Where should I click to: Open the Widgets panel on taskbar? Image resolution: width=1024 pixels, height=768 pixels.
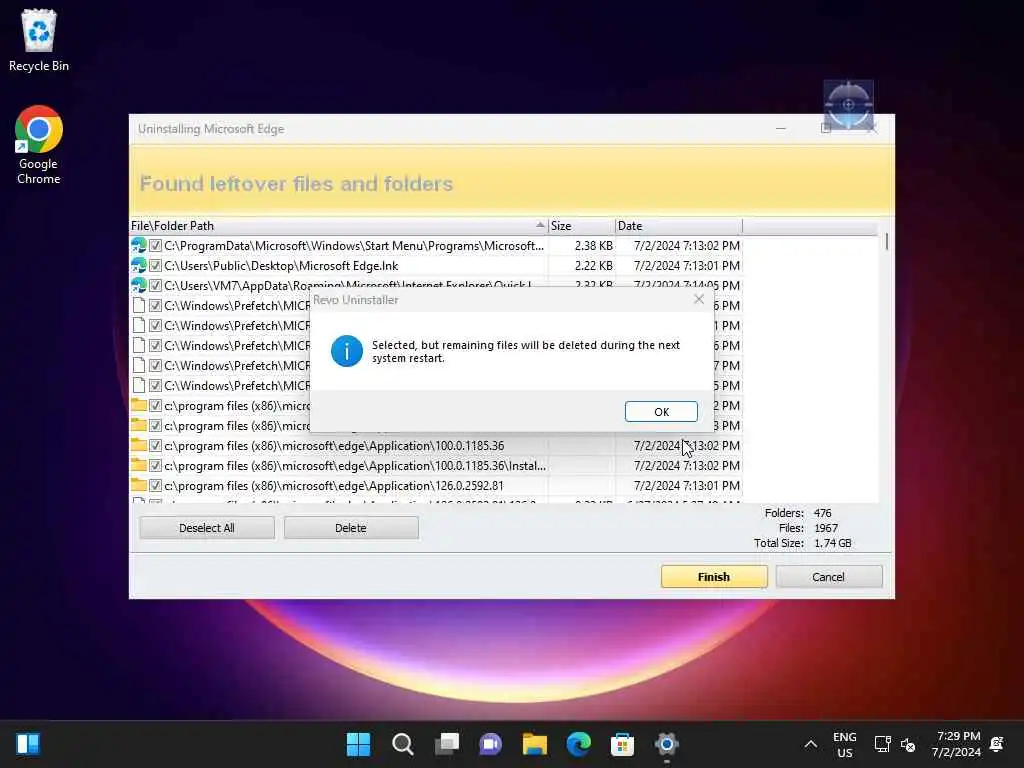click(x=28, y=744)
